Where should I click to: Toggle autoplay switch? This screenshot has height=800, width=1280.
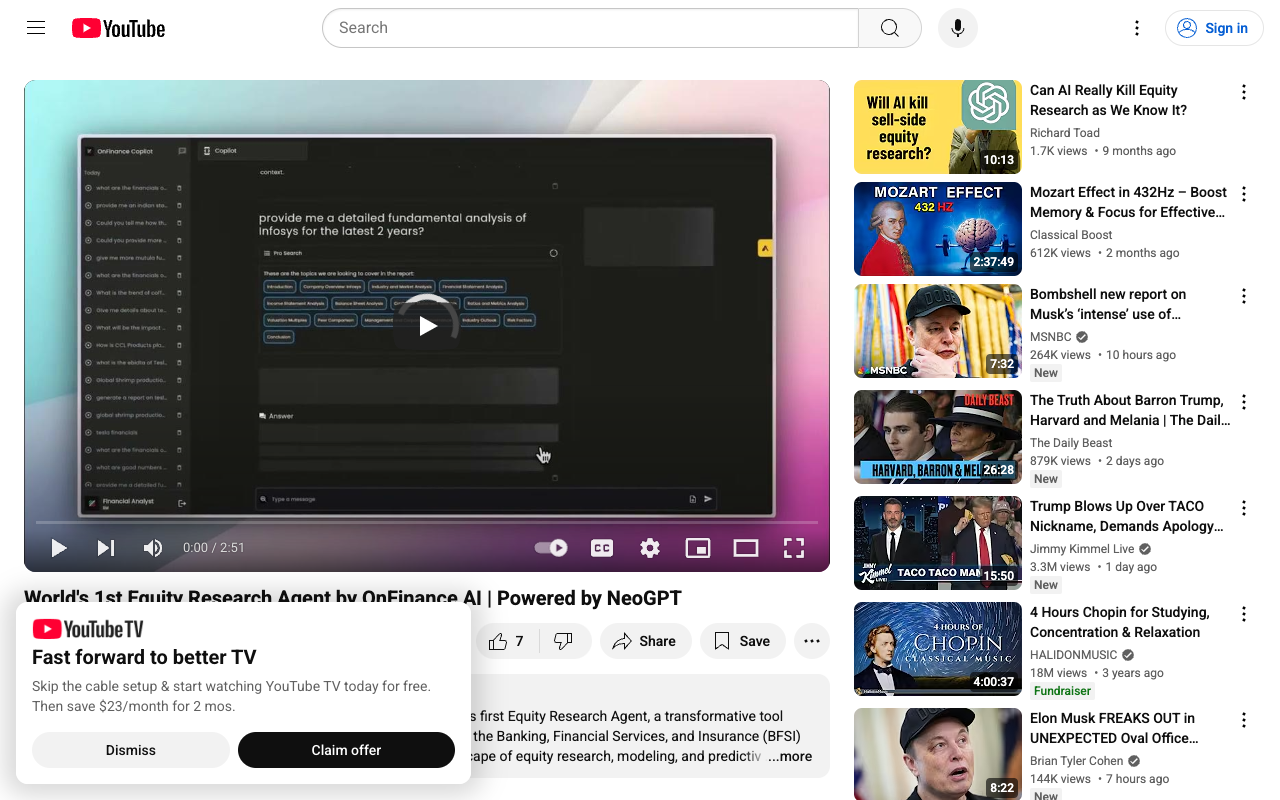pos(551,547)
